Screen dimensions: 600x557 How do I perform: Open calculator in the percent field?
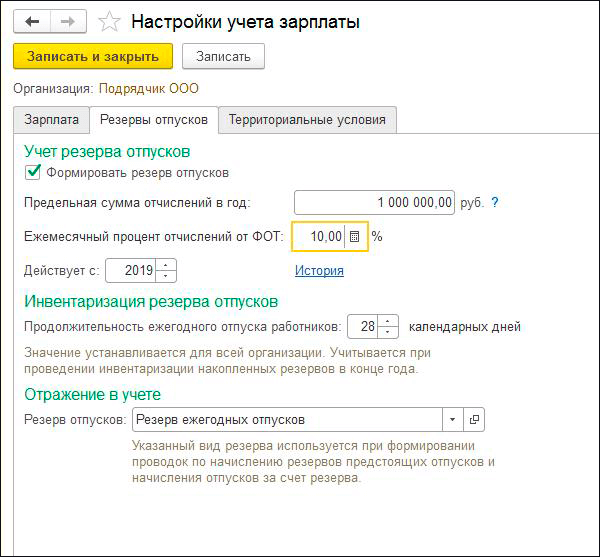pos(354,237)
